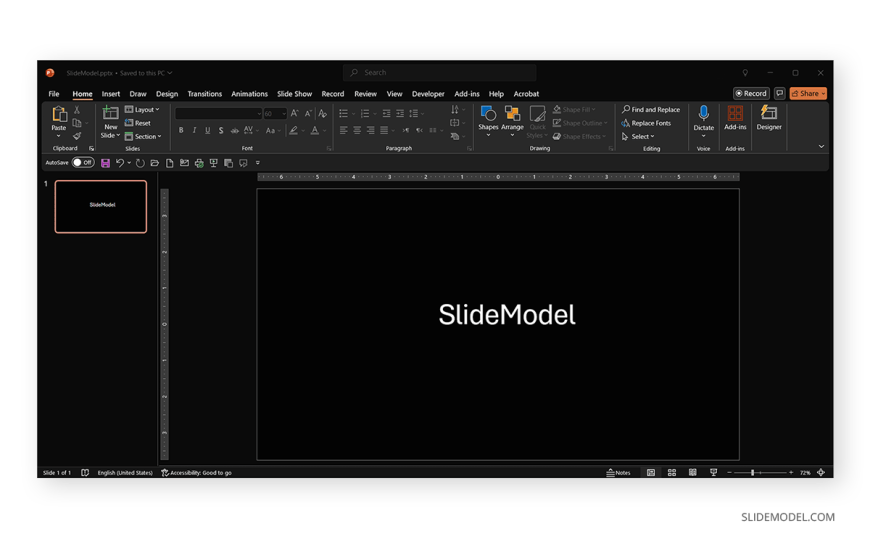Choose the text highlight color button
Image resolution: width=870 pixels, height=539 pixels.
294,130
